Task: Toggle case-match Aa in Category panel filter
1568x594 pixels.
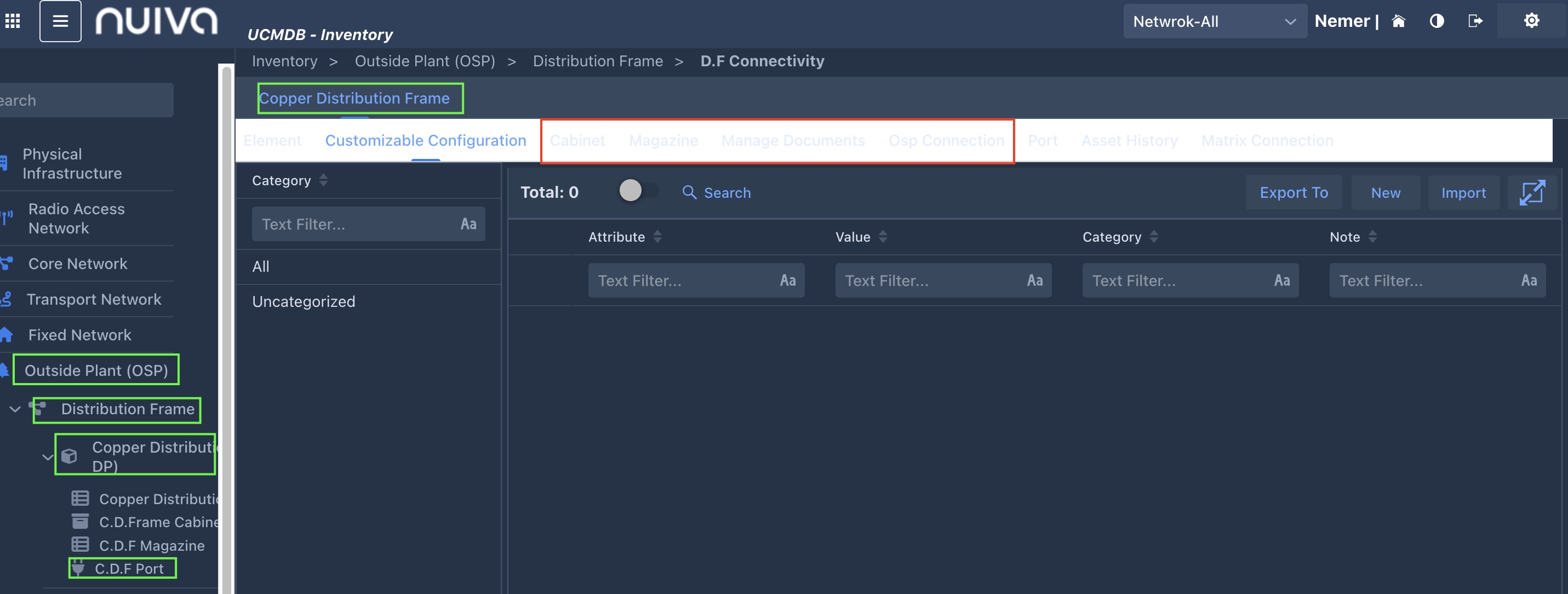Action: click(468, 224)
